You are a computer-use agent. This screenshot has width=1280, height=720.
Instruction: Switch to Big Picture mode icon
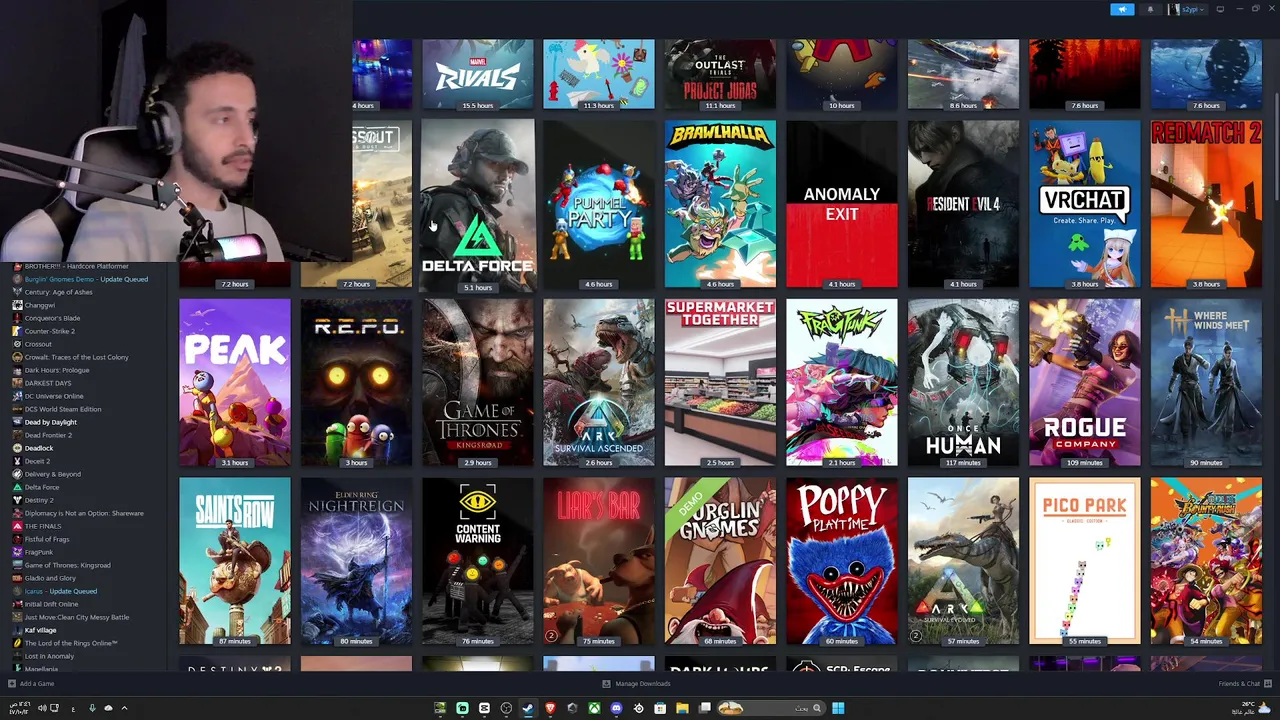coord(1220,9)
